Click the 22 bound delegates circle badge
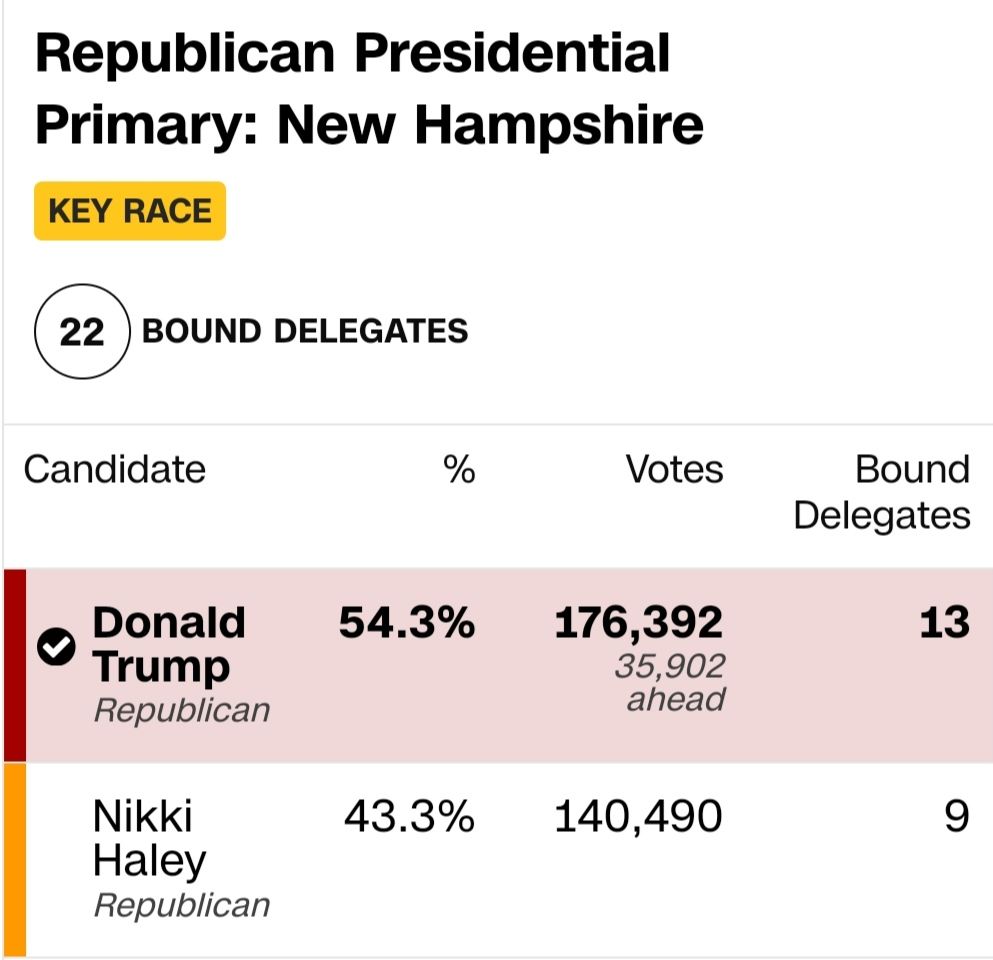This screenshot has width=993, height=960. click(x=81, y=332)
